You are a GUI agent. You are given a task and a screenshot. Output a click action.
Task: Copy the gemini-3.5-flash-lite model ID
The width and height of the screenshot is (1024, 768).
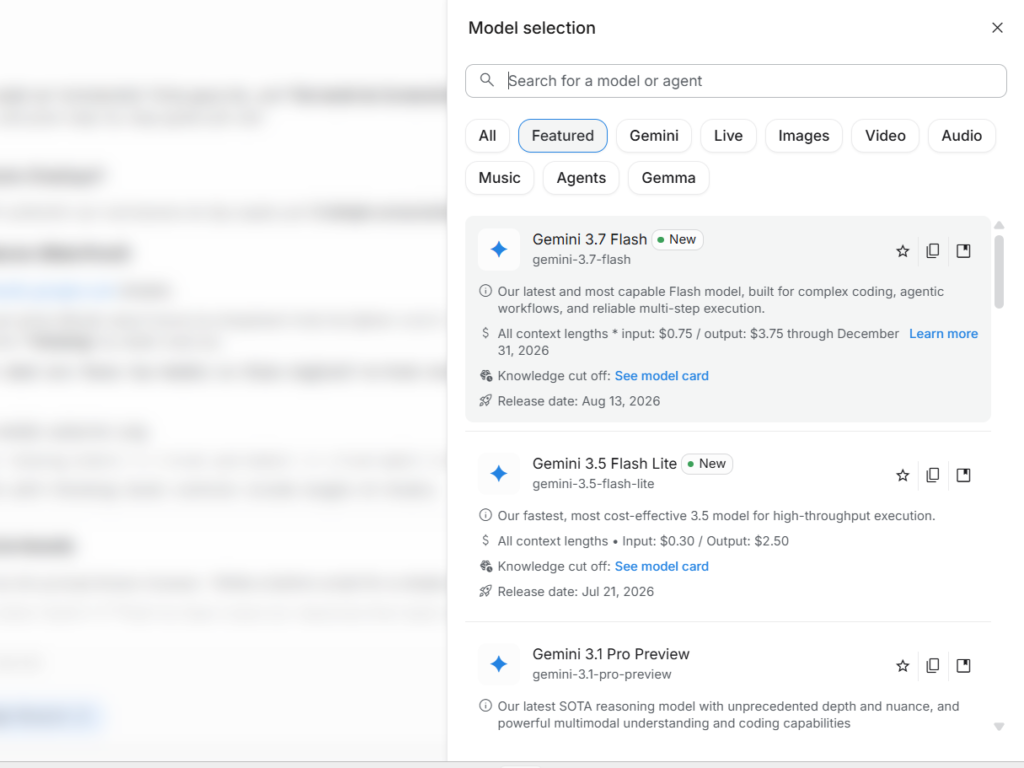(933, 475)
